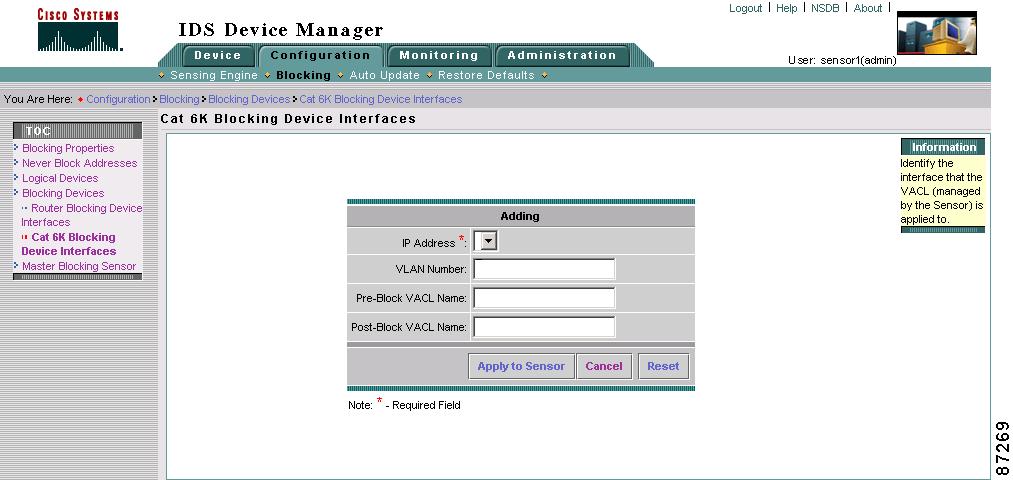Click the 'Note: * - Required Field' text

[x=404, y=404]
